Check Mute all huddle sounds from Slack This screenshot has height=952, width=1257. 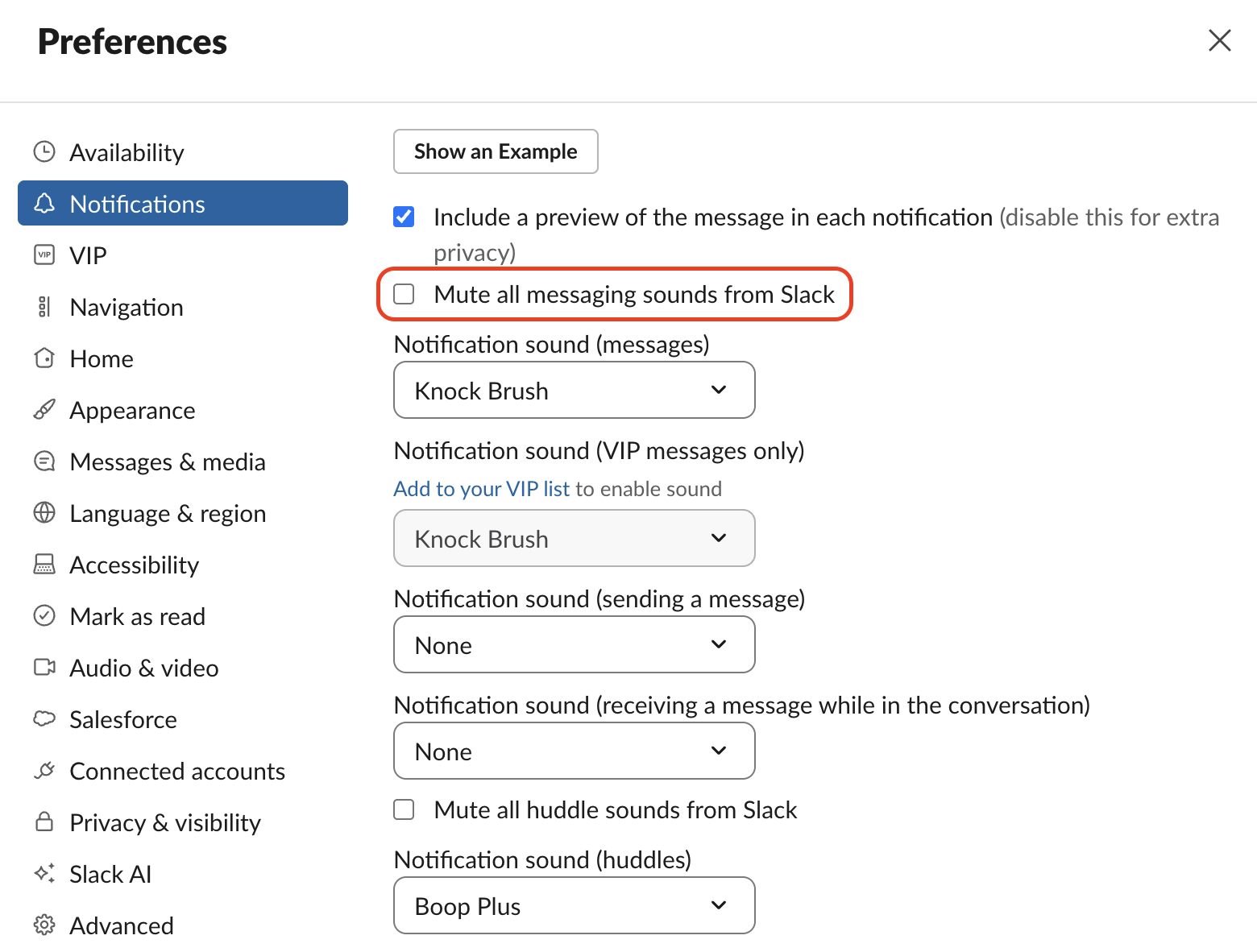coord(404,809)
